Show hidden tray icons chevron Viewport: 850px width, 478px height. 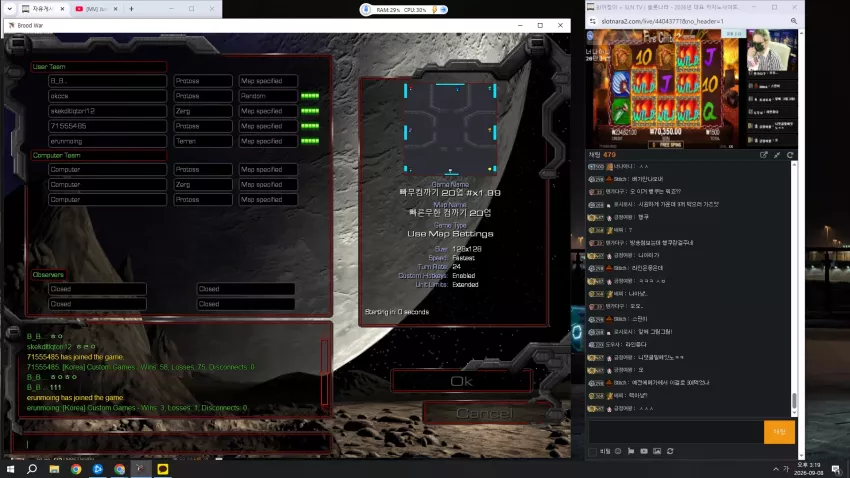[776, 469]
